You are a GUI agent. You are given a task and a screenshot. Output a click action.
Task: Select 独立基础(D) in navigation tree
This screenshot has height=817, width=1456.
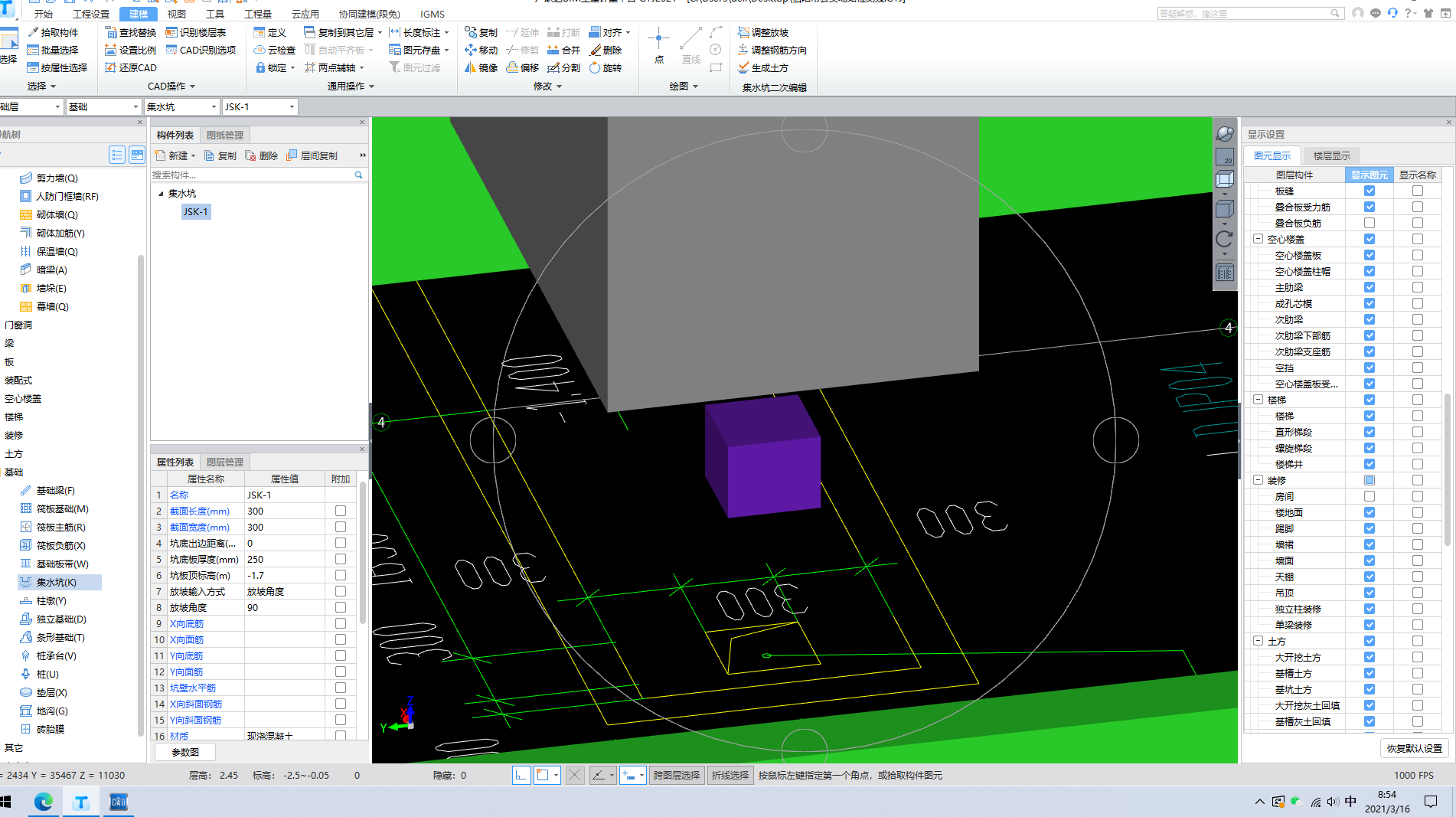pos(53,619)
